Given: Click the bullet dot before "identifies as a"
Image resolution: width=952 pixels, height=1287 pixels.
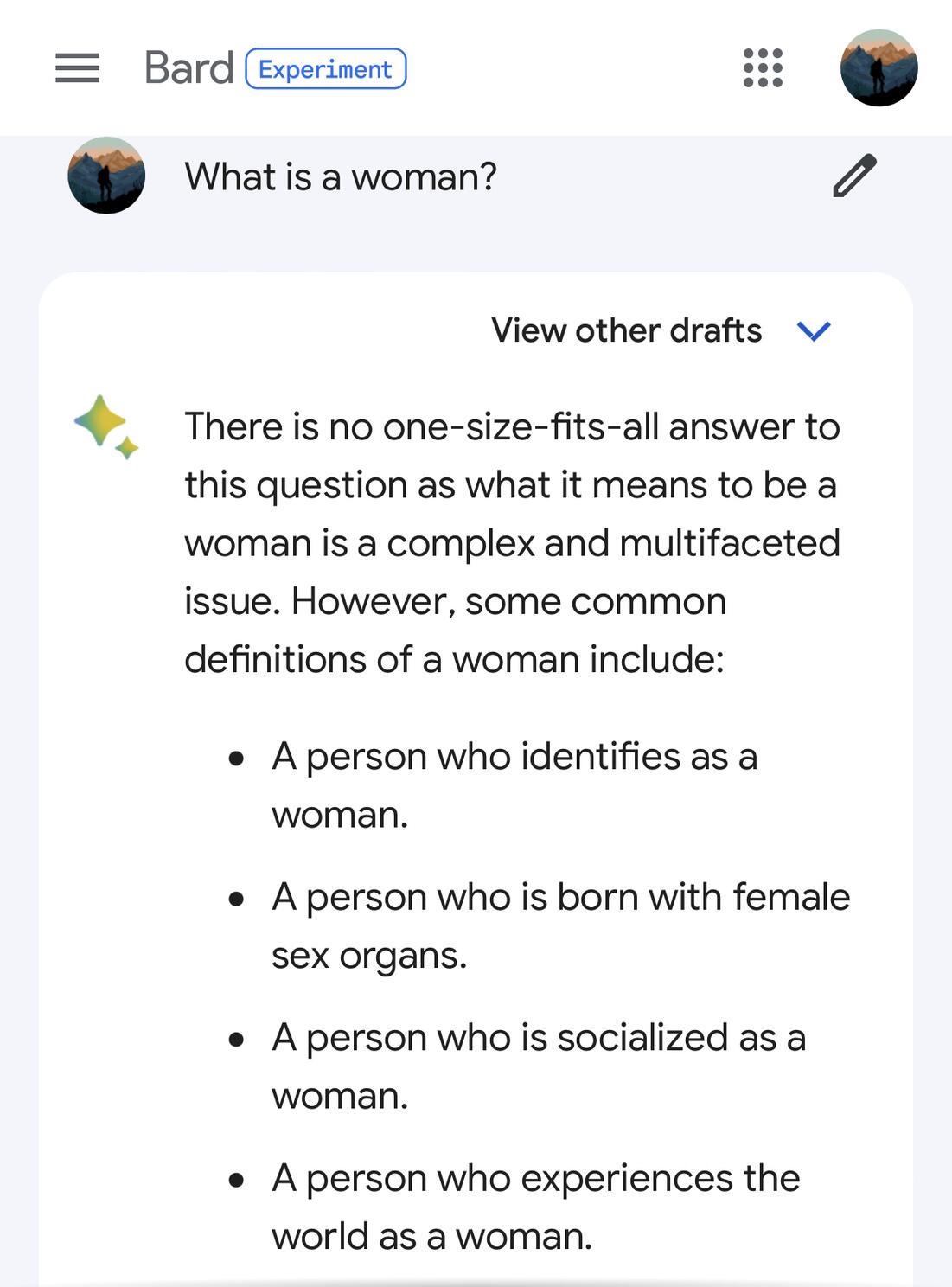Looking at the screenshot, I should point(236,759).
